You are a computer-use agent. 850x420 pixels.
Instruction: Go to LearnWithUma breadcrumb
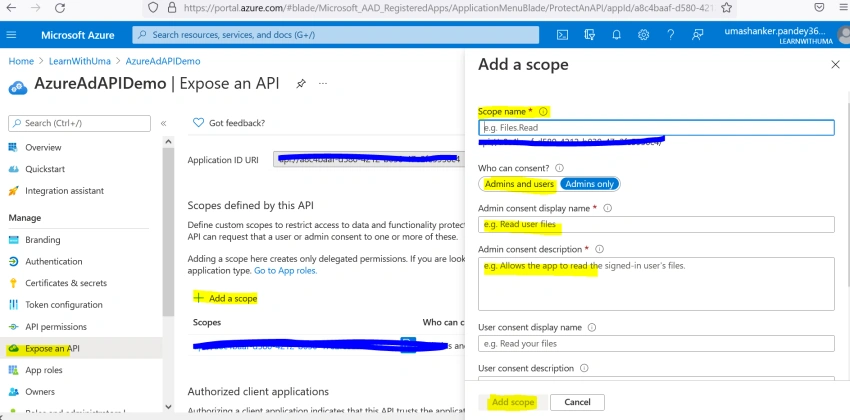80,61
